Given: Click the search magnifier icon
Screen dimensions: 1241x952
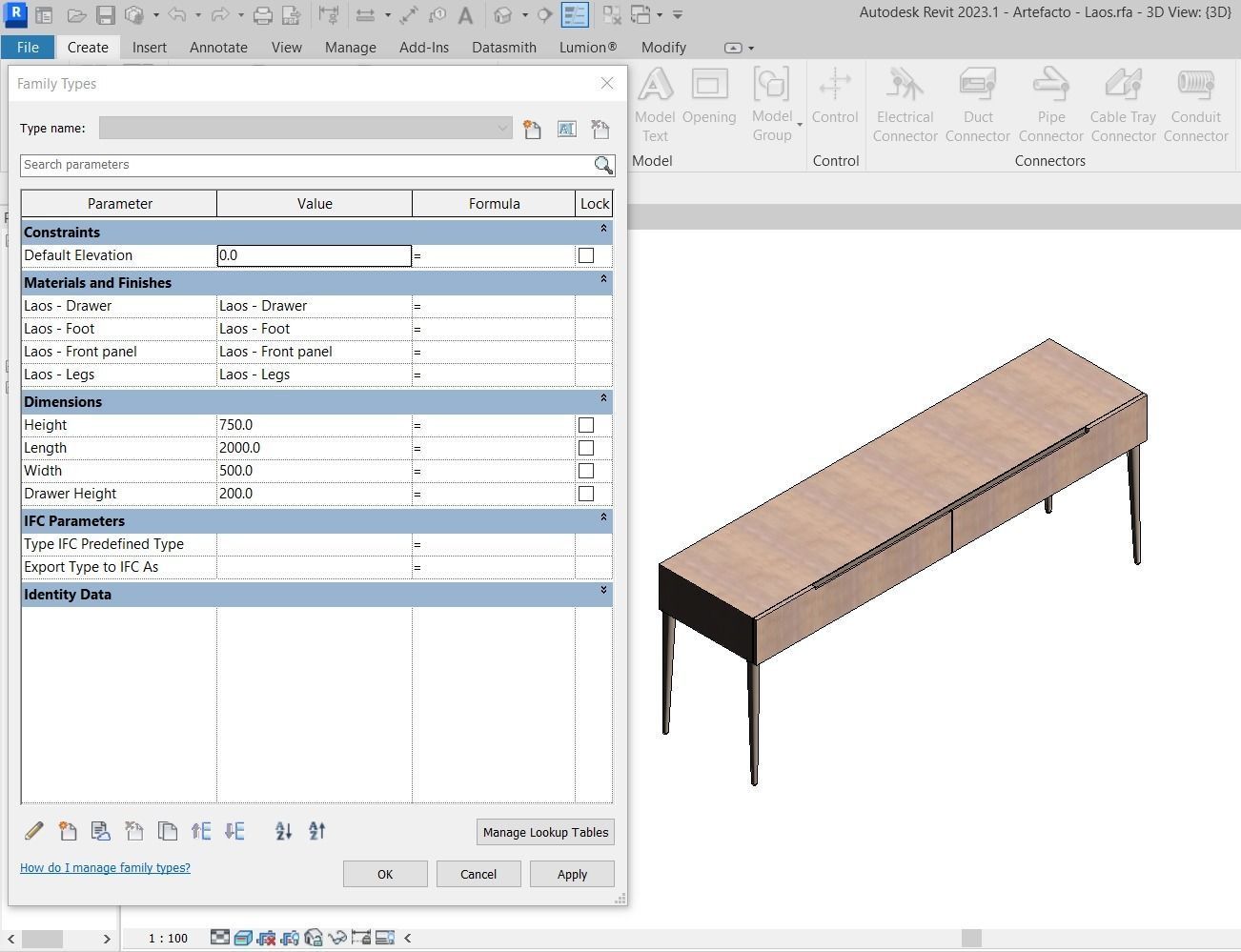Looking at the screenshot, I should click(603, 165).
